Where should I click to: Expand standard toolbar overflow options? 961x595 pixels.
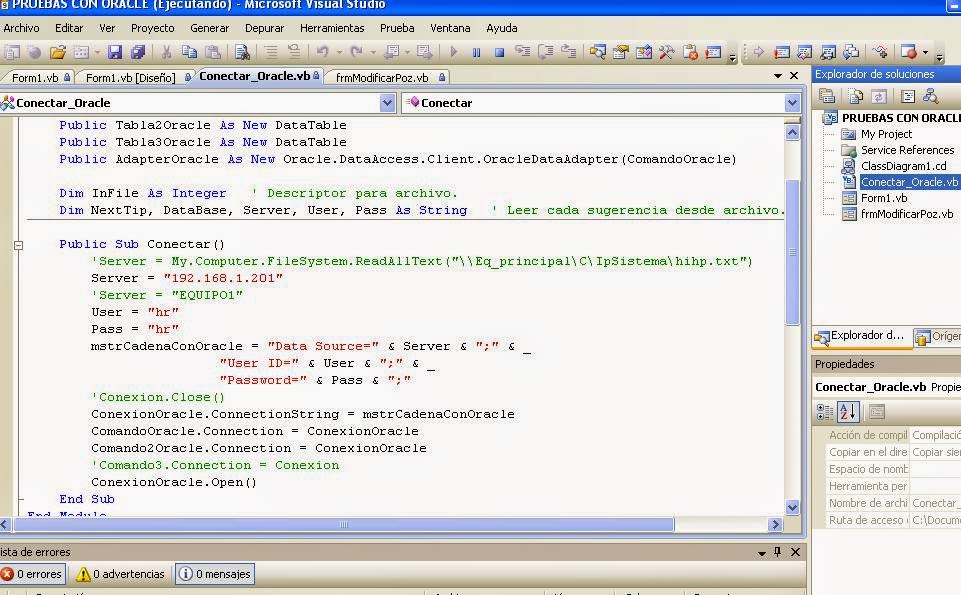[732, 57]
